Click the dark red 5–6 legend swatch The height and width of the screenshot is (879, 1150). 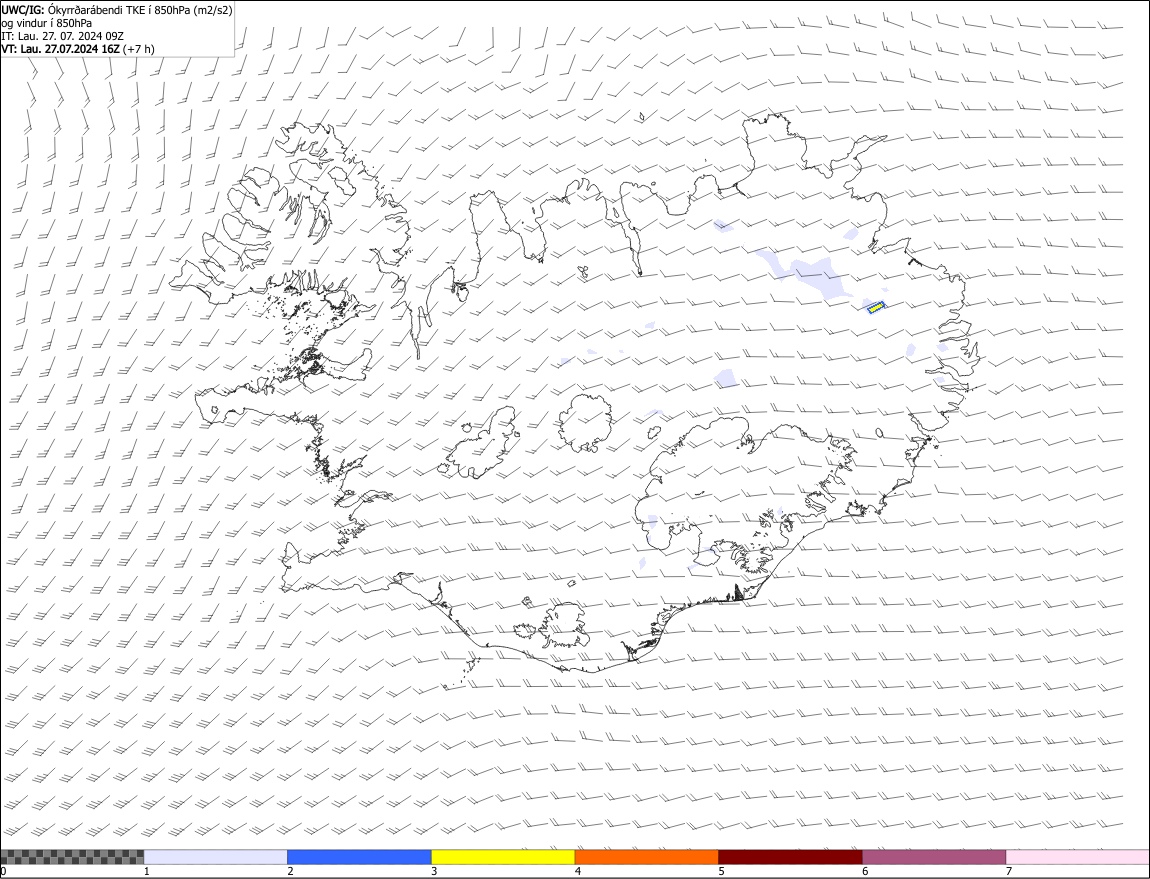point(791,857)
